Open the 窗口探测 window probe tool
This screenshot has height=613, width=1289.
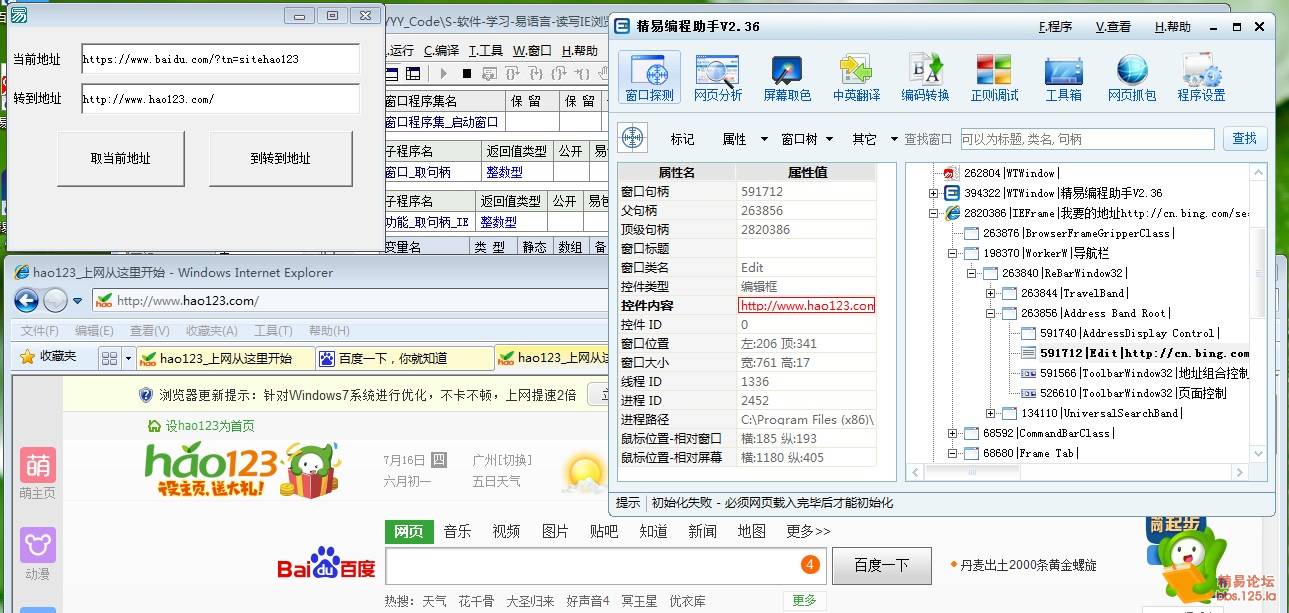pyautogui.click(x=649, y=78)
